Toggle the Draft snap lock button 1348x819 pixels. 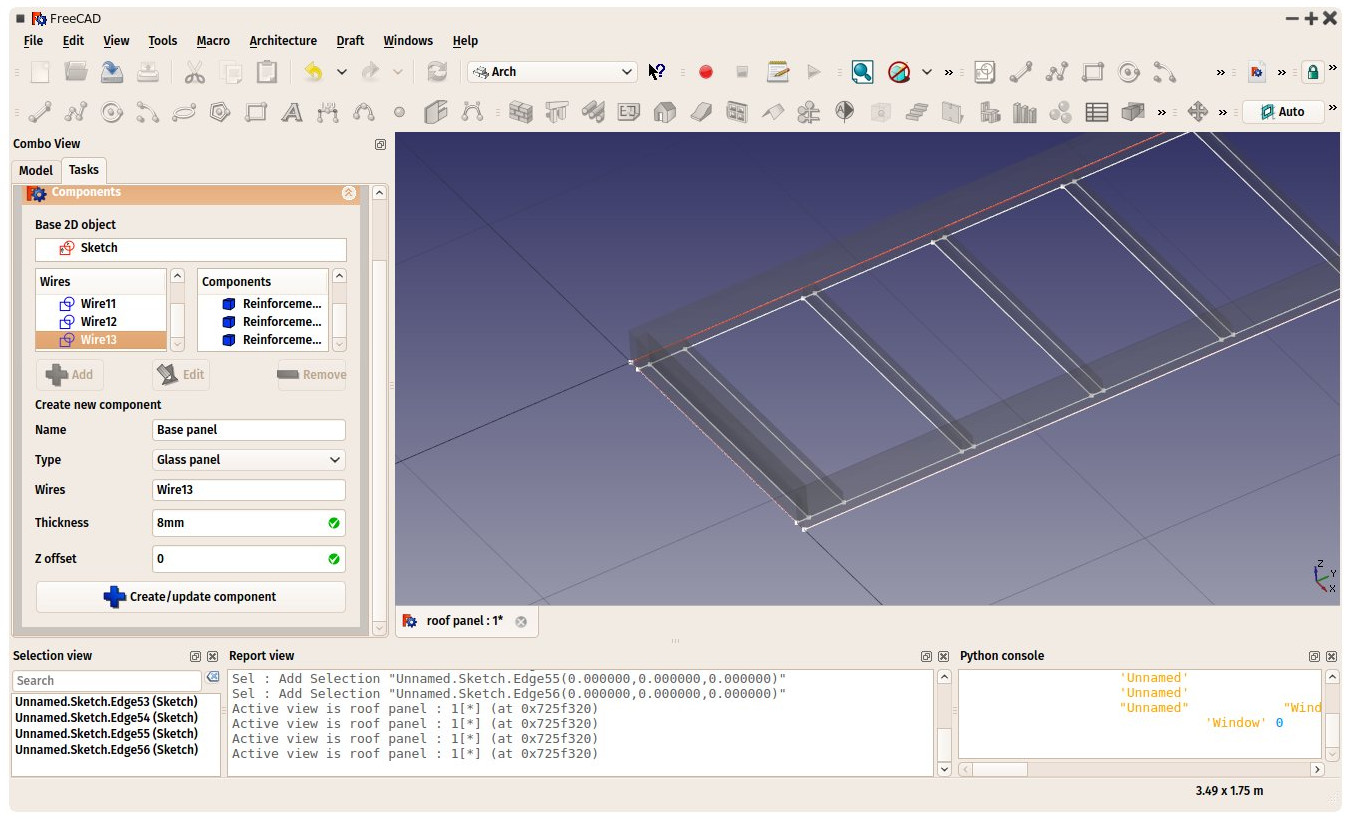(x=1312, y=72)
